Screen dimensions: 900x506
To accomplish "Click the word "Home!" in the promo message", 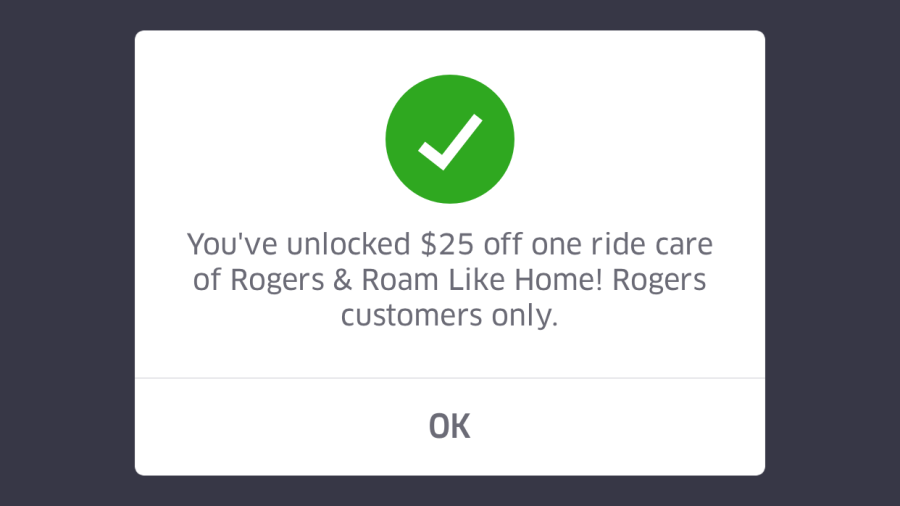I will (x=558, y=280).
